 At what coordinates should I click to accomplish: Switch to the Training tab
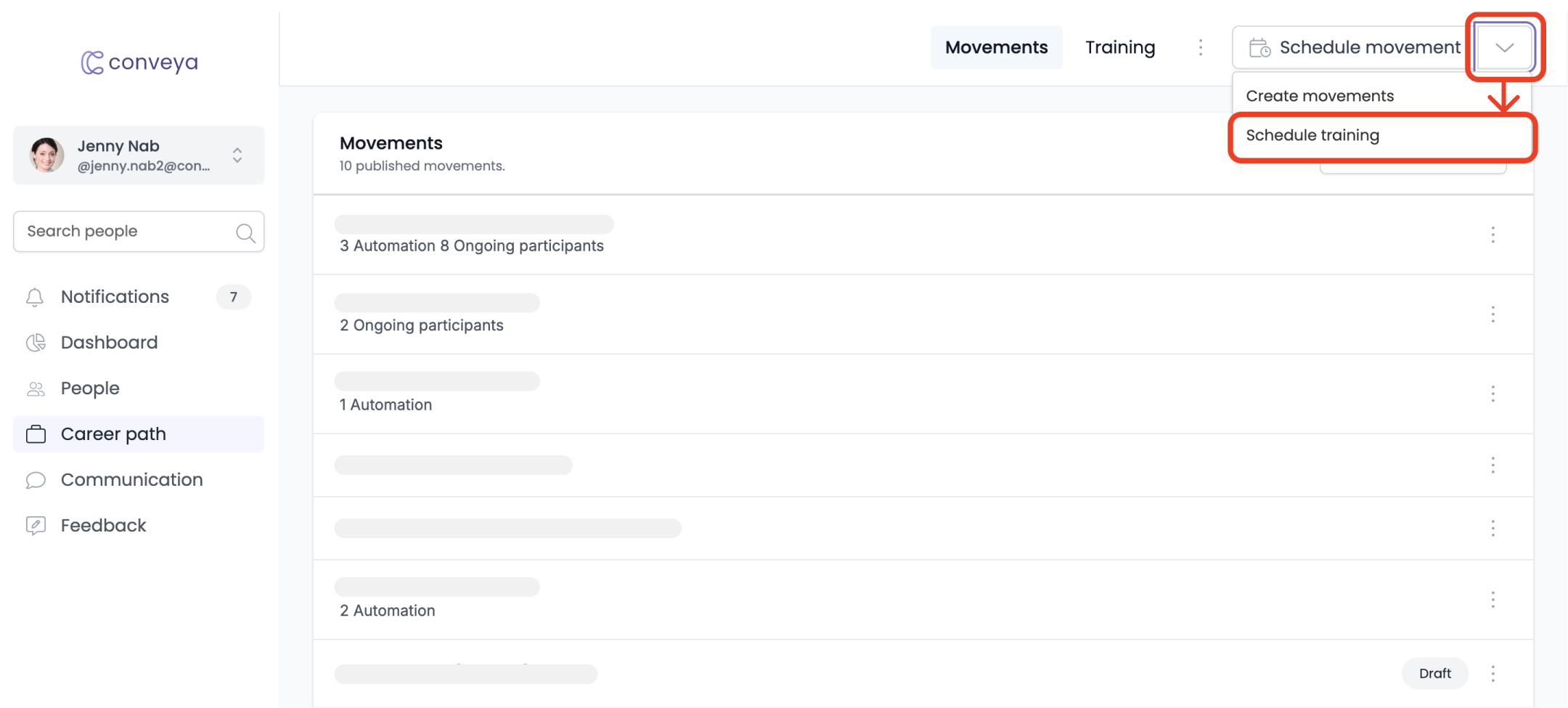[1120, 47]
